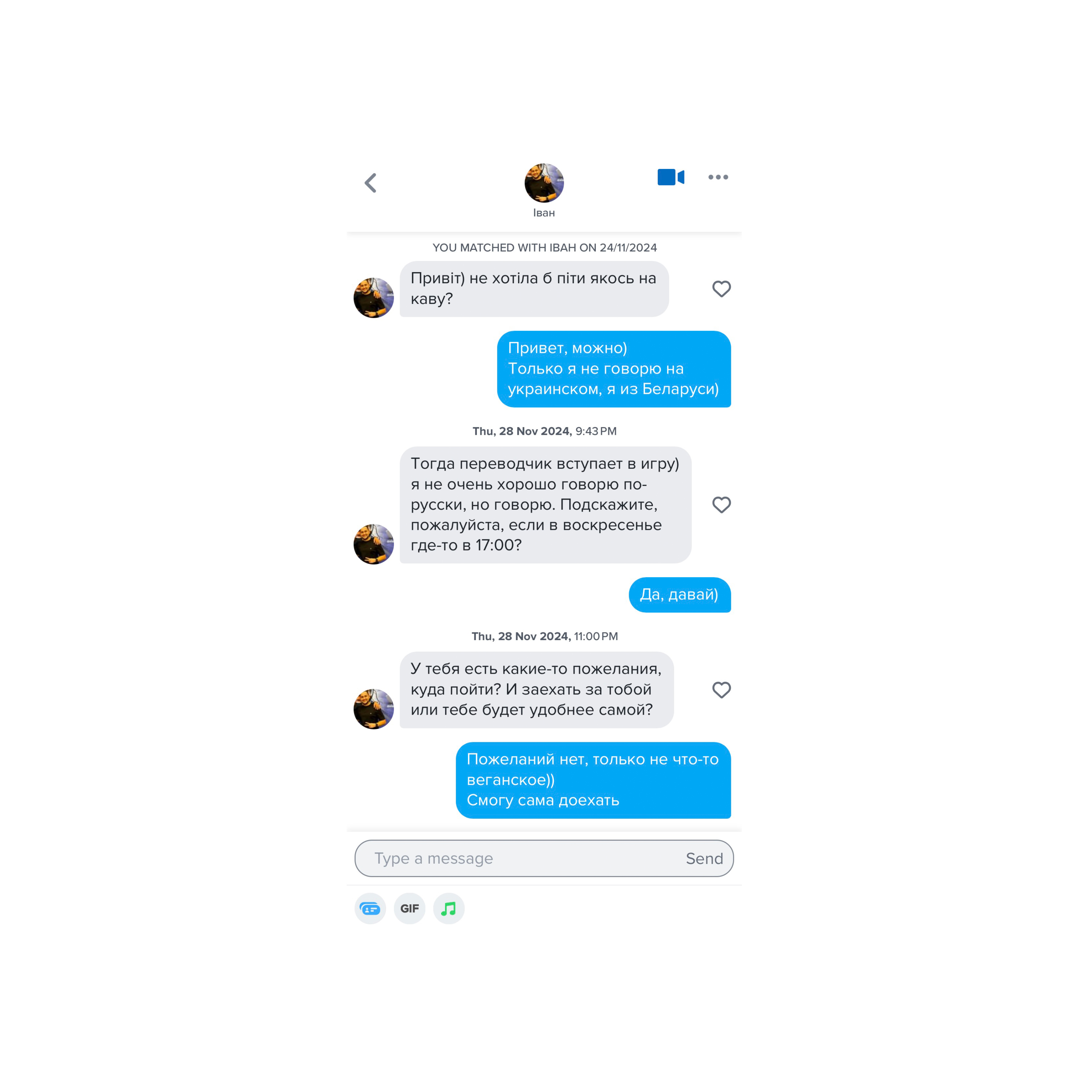
Task: Open the three-dot options menu
Action: (x=718, y=177)
